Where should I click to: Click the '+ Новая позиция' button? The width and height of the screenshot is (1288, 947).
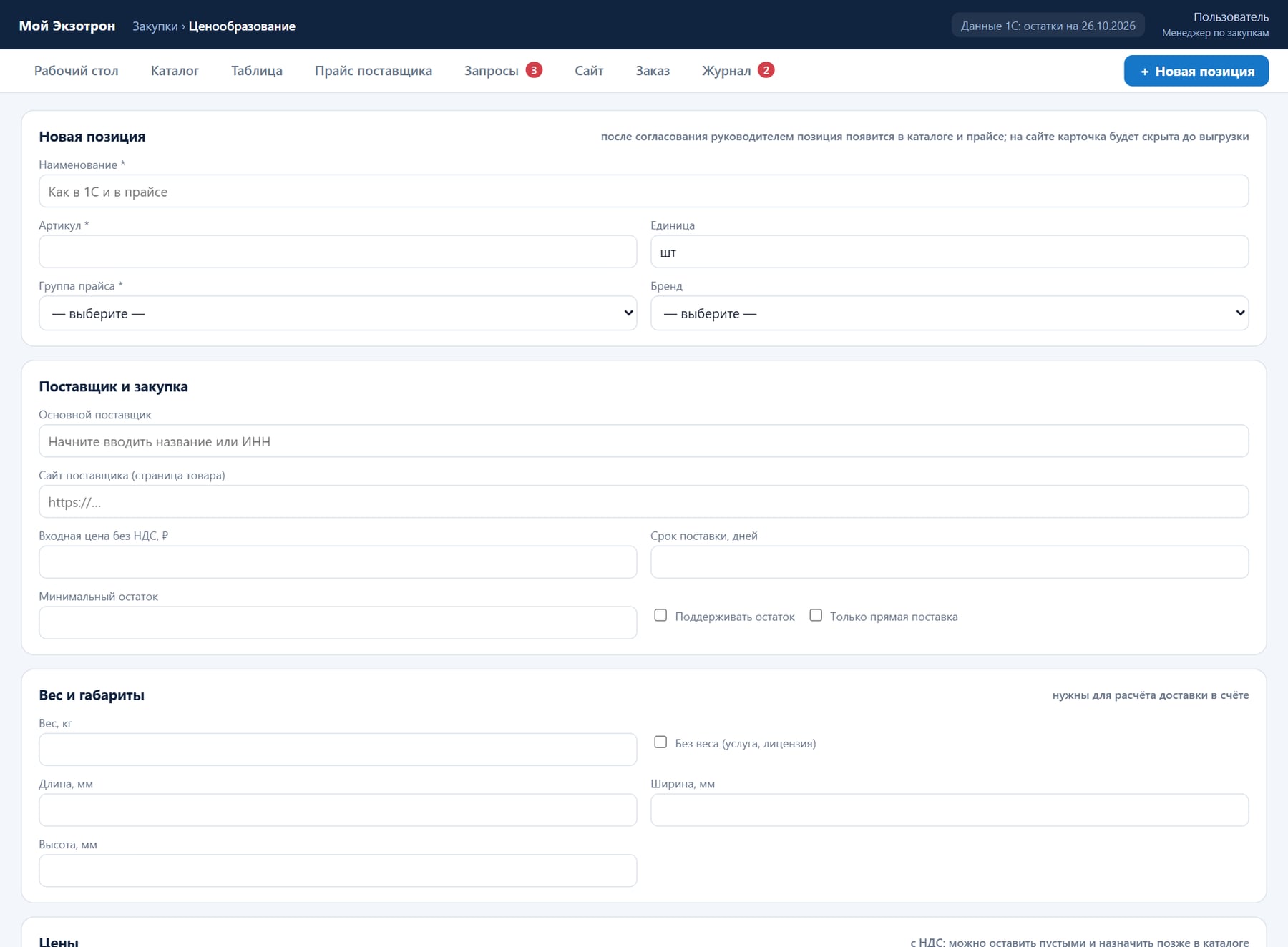tap(1196, 71)
